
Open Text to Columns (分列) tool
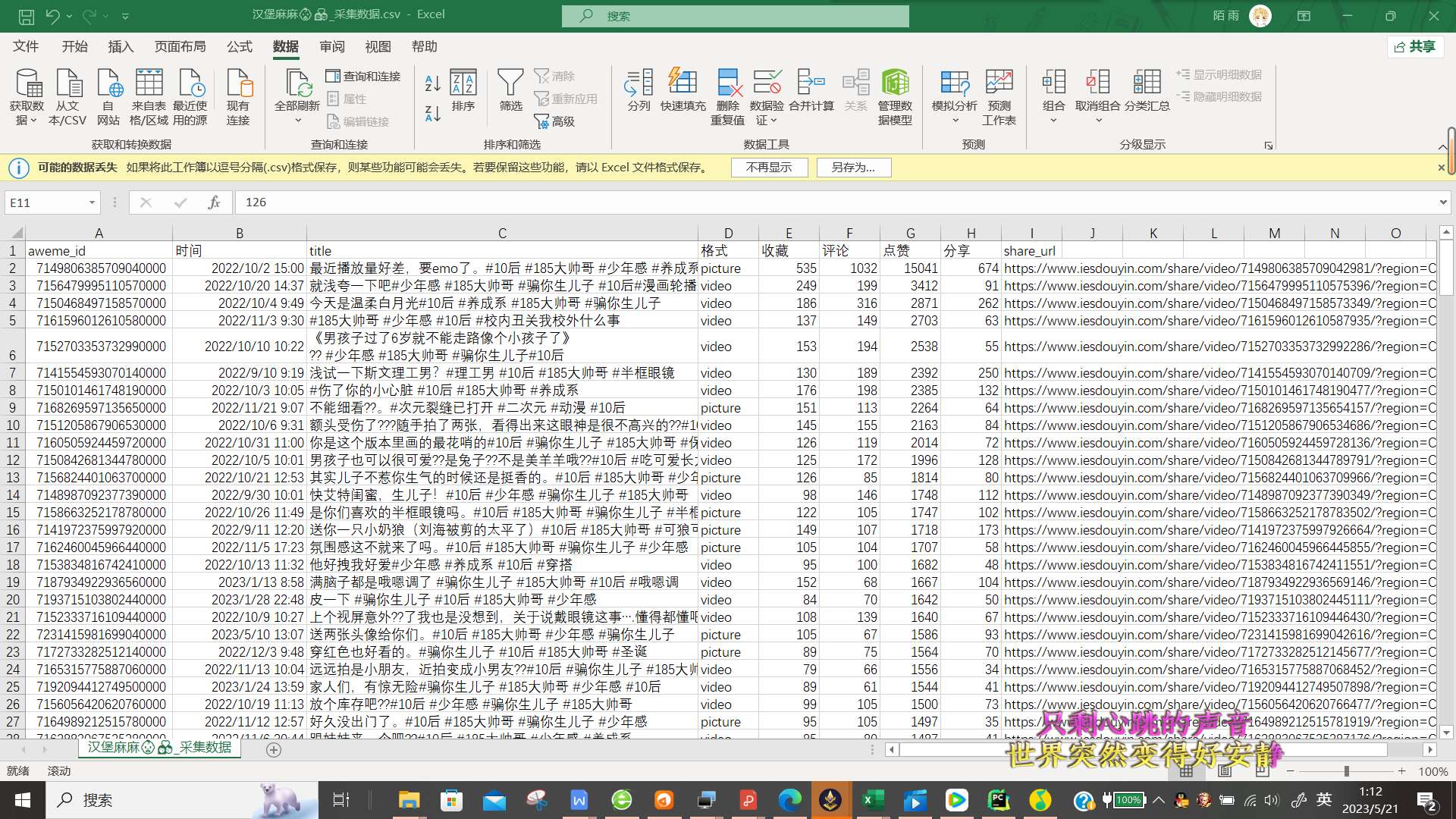[x=639, y=83]
